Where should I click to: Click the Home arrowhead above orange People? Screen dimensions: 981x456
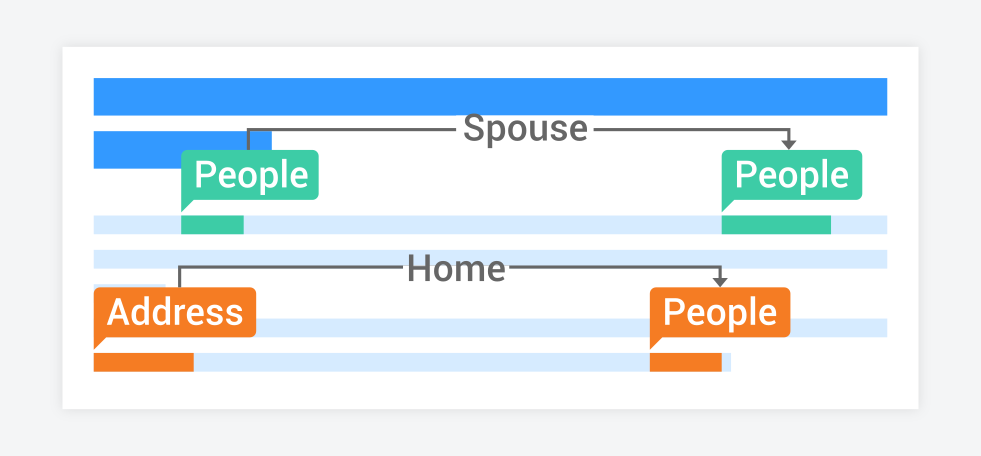(720, 281)
